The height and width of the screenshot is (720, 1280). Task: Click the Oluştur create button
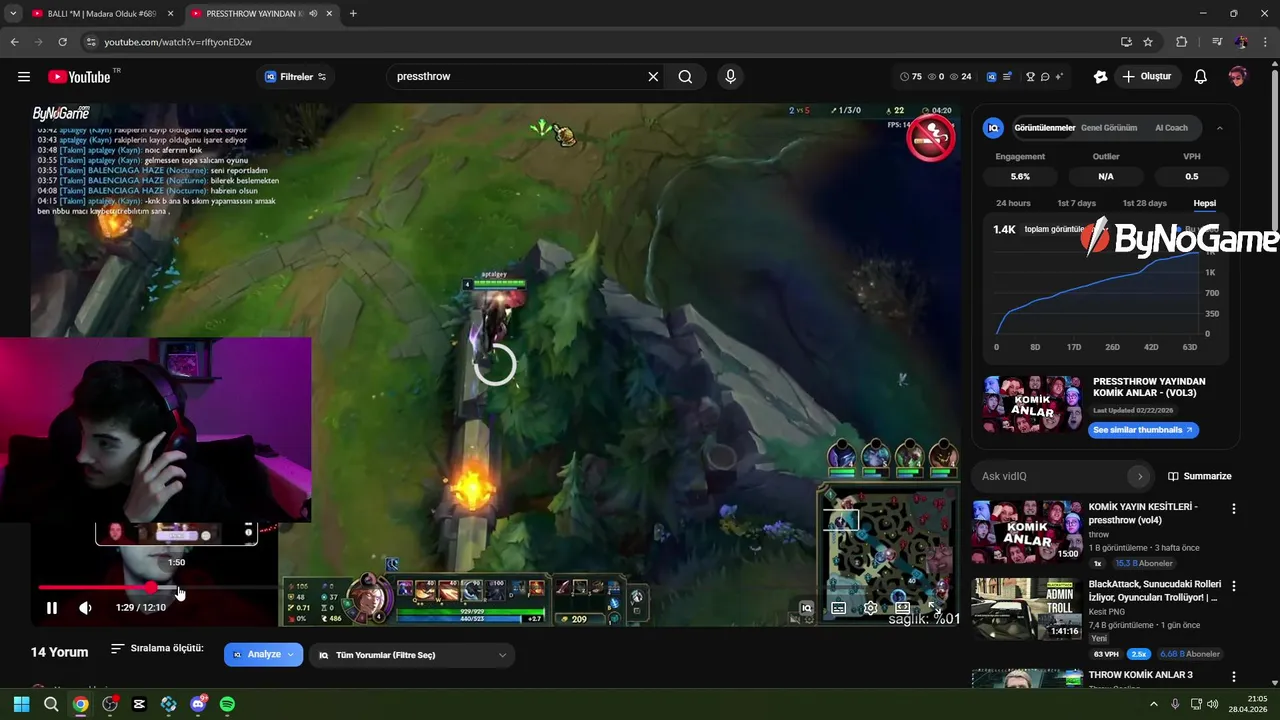click(1147, 77)
